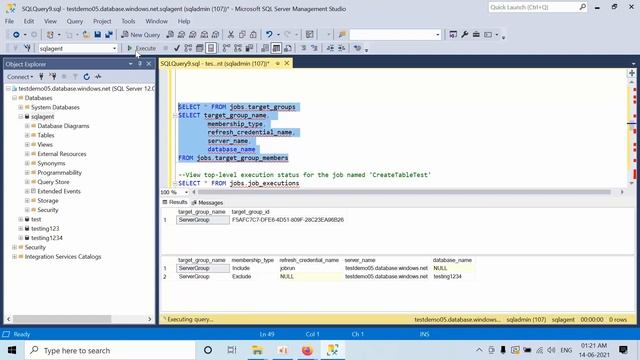Open the Tools menu
640x360 pixels.
pos(128,21)
